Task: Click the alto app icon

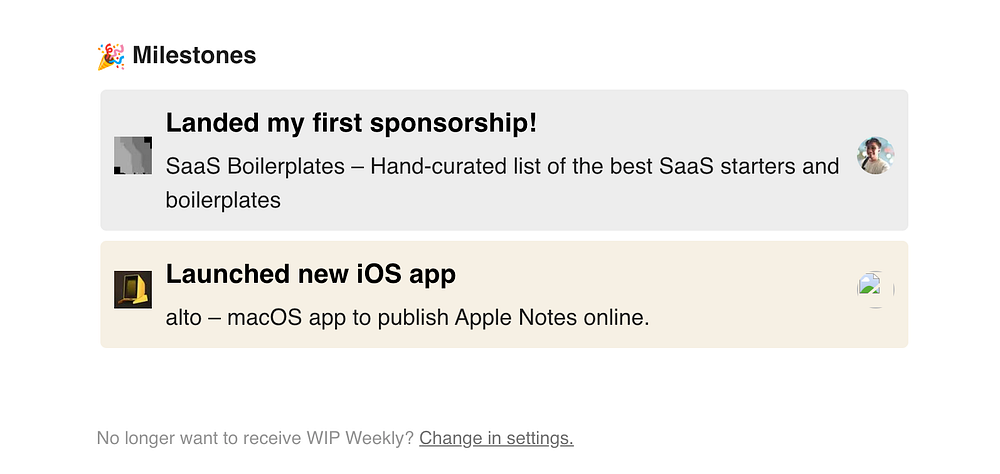Action: [133, 289]
